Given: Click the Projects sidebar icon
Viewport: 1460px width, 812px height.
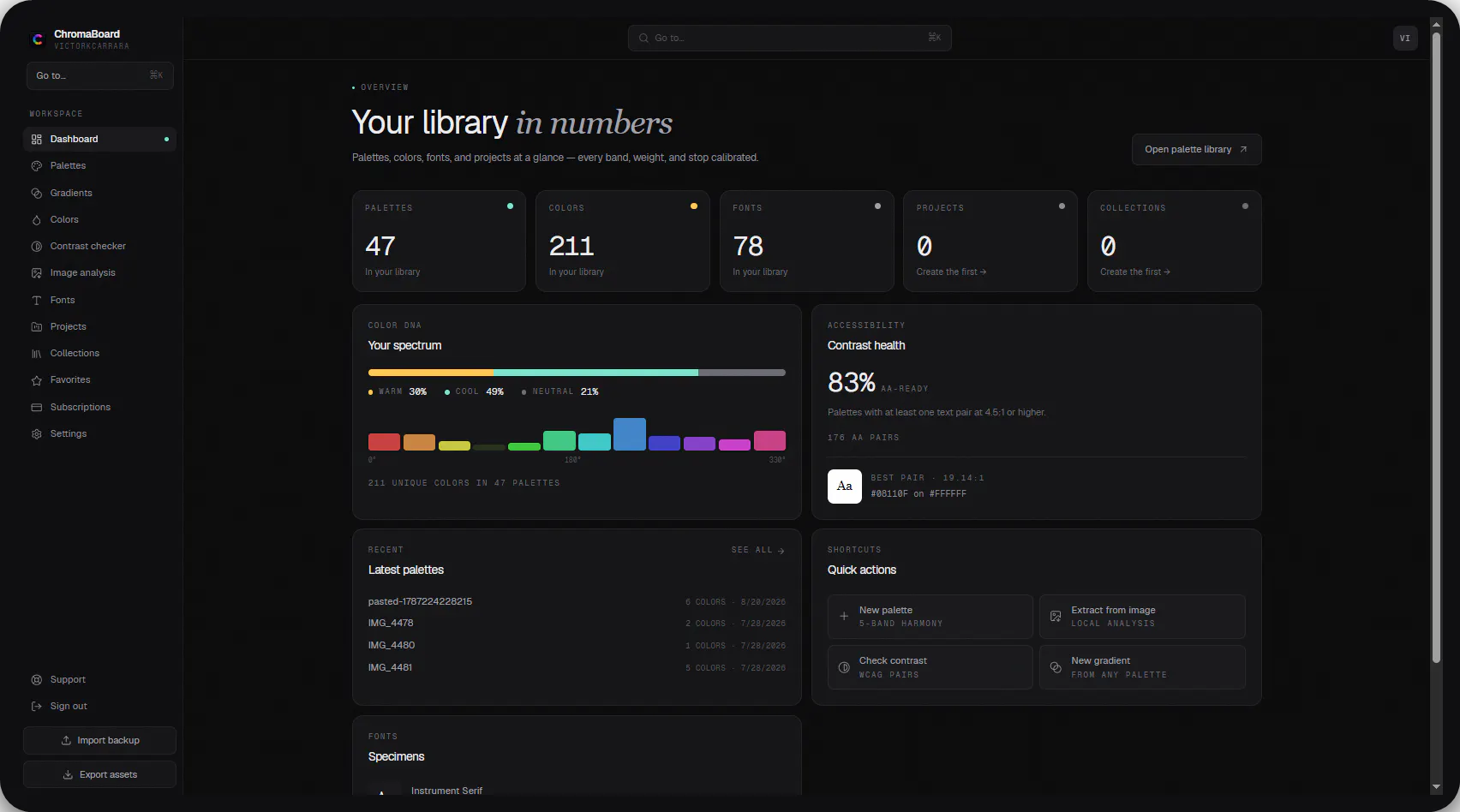Looking at the screenshot, I should point(37,327).
